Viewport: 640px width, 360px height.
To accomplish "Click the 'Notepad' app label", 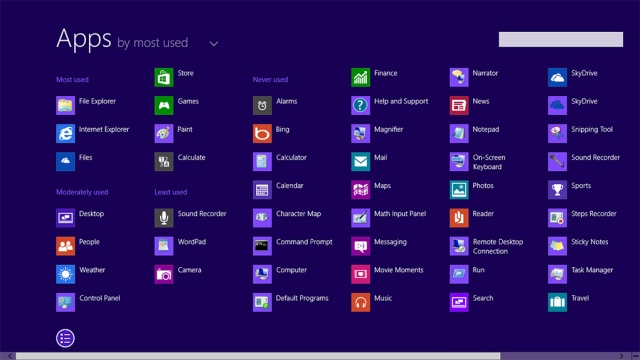I will tap(486, 129).
